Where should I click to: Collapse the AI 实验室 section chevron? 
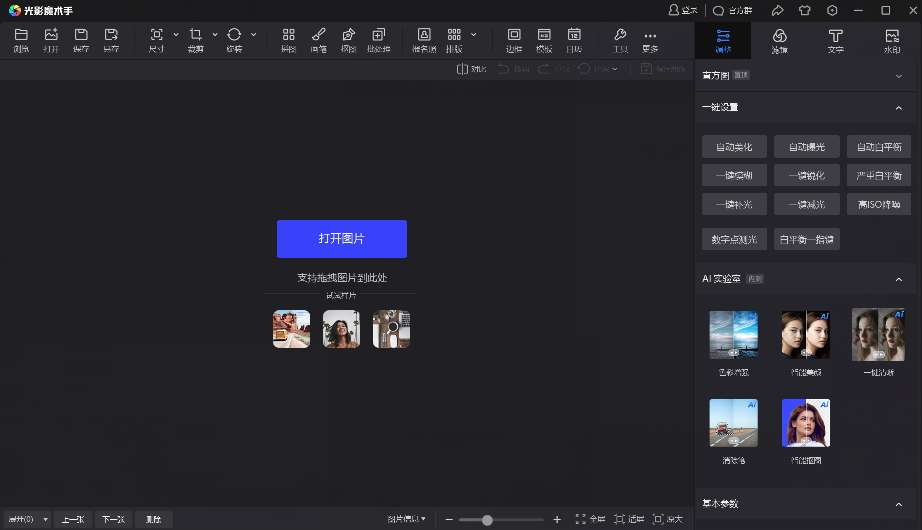898,279
